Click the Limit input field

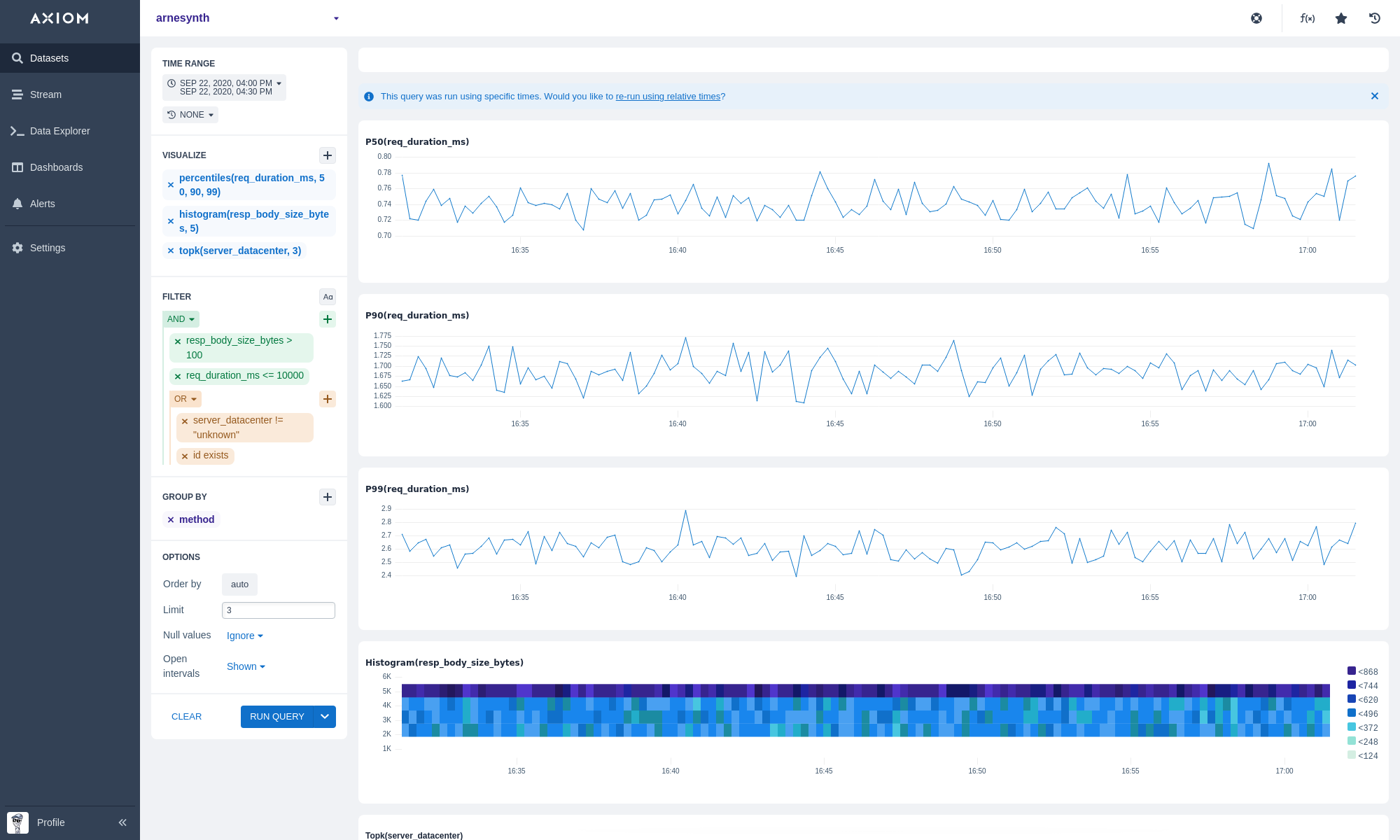point(278,610)
